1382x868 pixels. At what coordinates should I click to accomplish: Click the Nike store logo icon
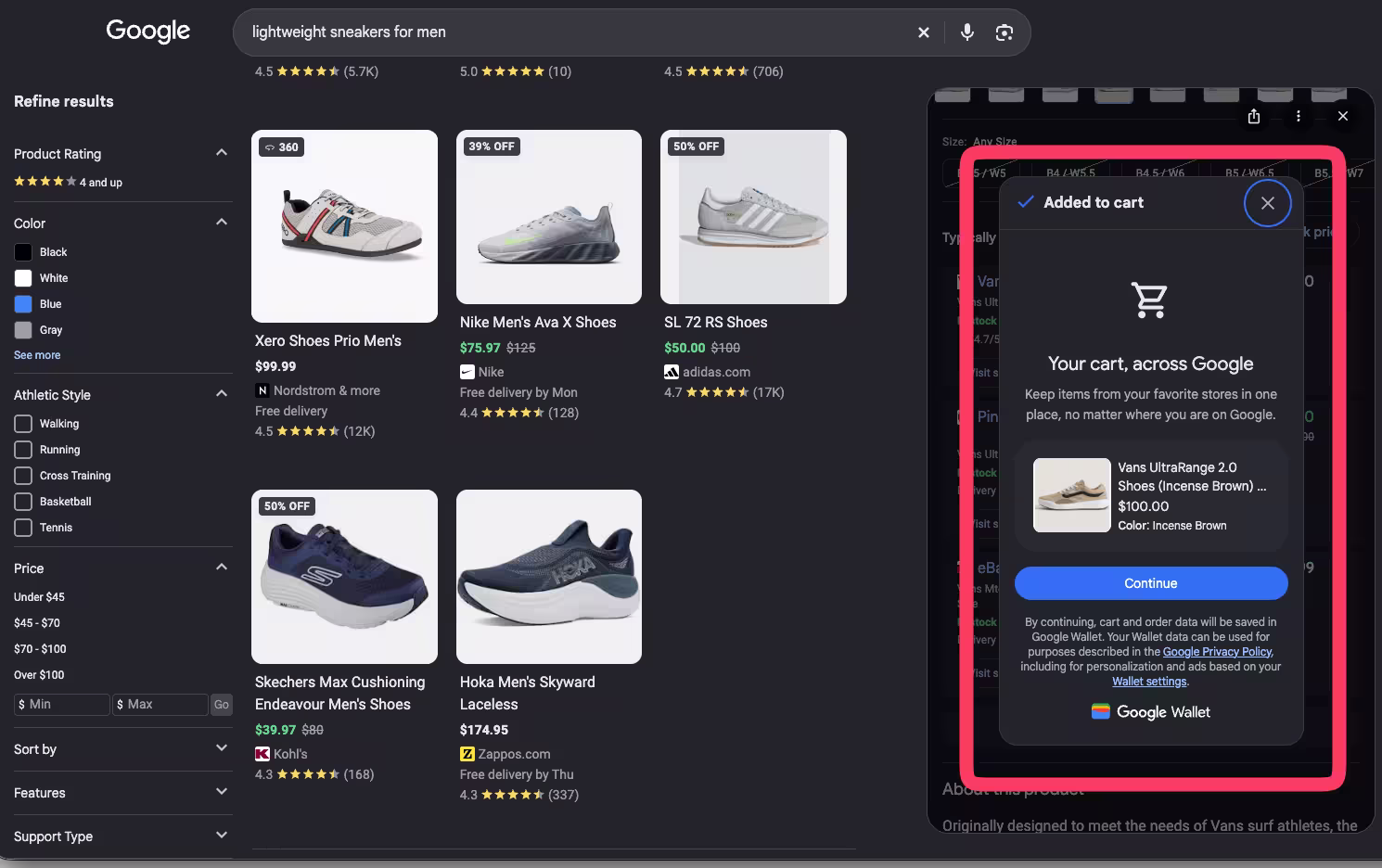tap(467, 372)
